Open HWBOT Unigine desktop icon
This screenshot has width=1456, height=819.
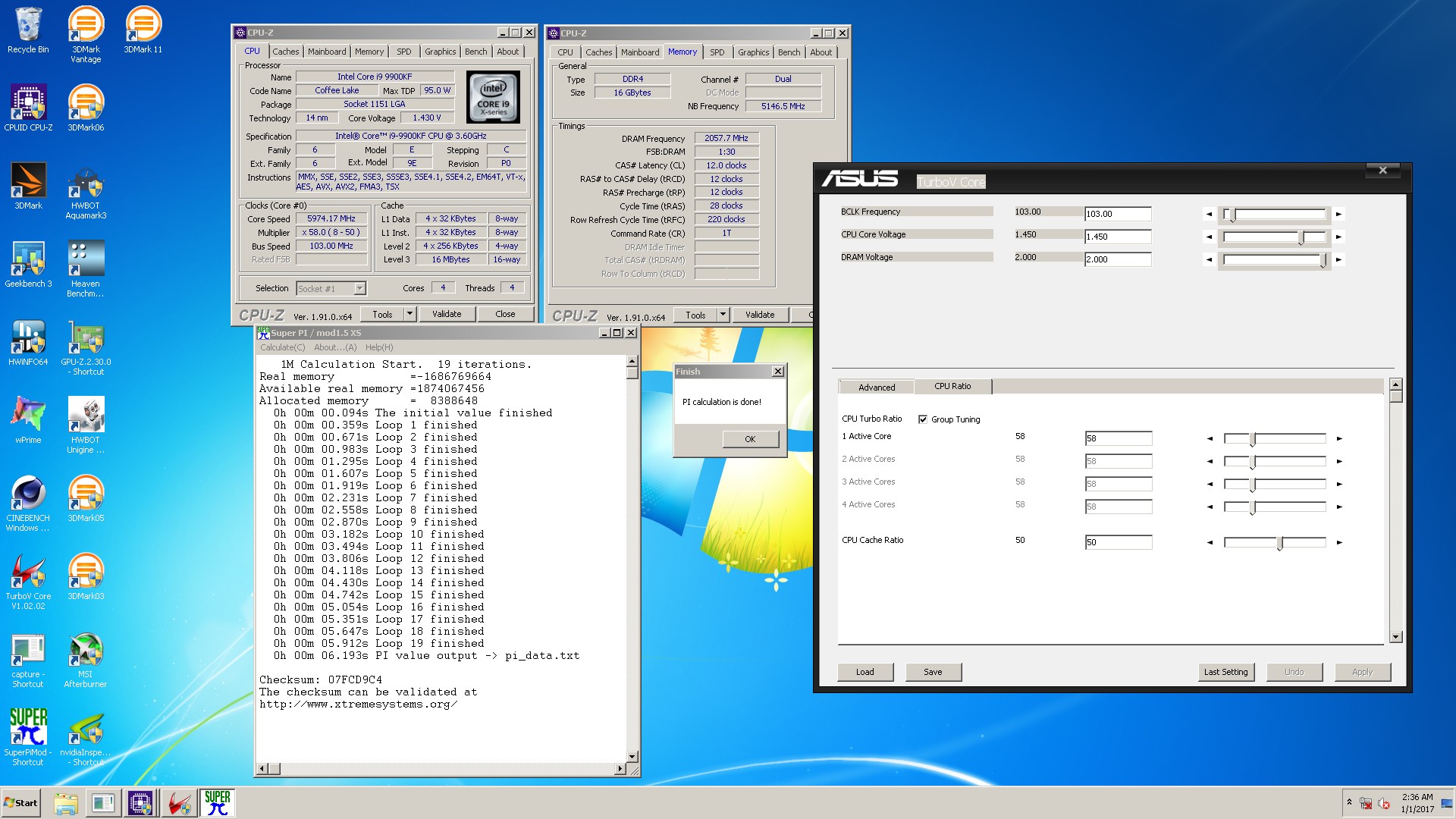[x=86, y=425]
